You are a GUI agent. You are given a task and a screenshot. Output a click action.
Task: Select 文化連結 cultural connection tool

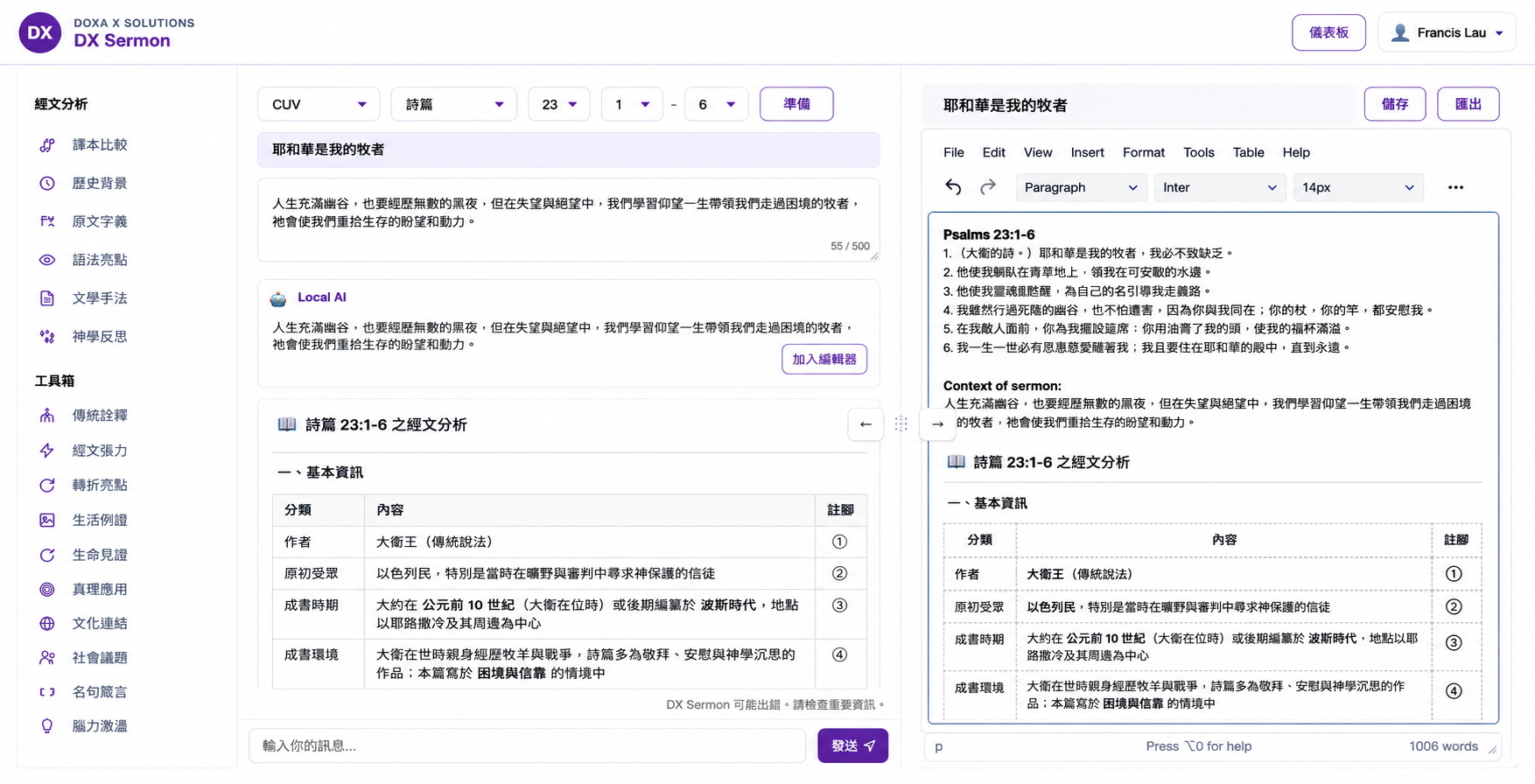pos(83,624)
